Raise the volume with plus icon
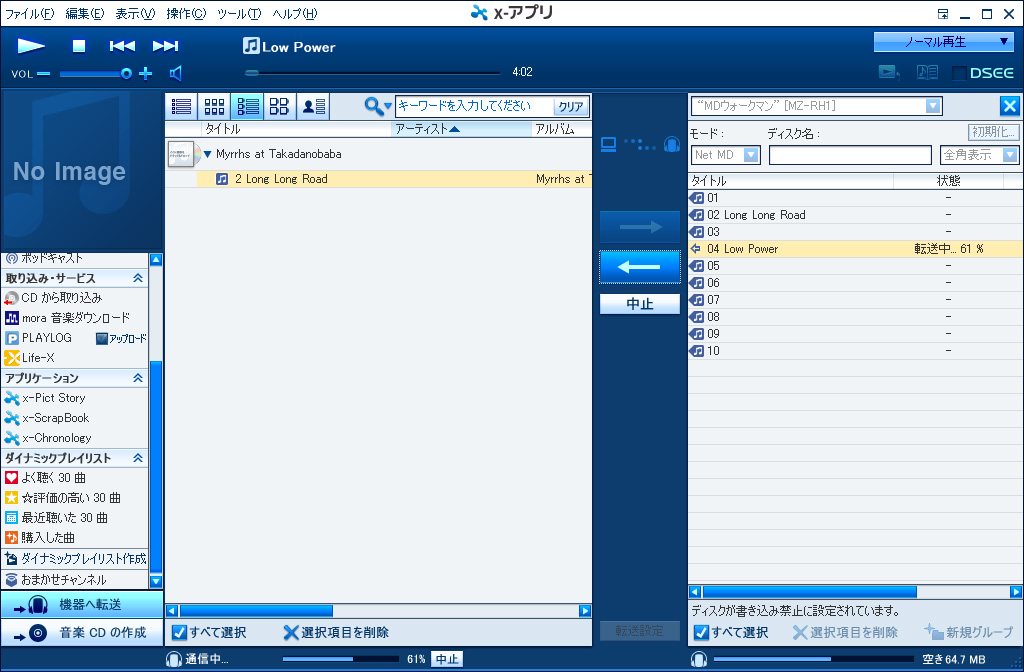The height and width of the screenshot is (672, 1024). click(146, 73)
